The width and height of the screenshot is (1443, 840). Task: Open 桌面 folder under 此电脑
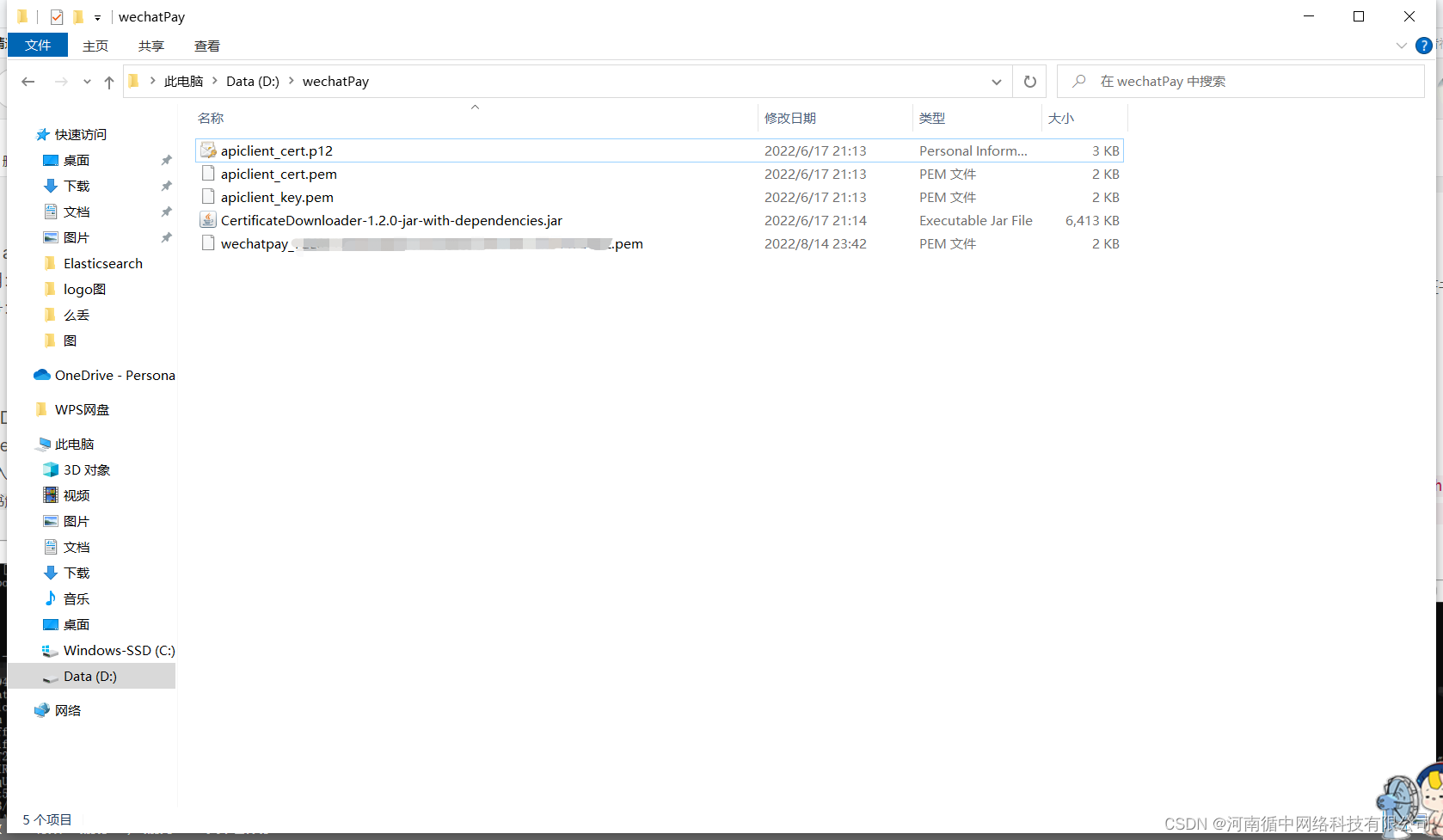pos(77,625)
